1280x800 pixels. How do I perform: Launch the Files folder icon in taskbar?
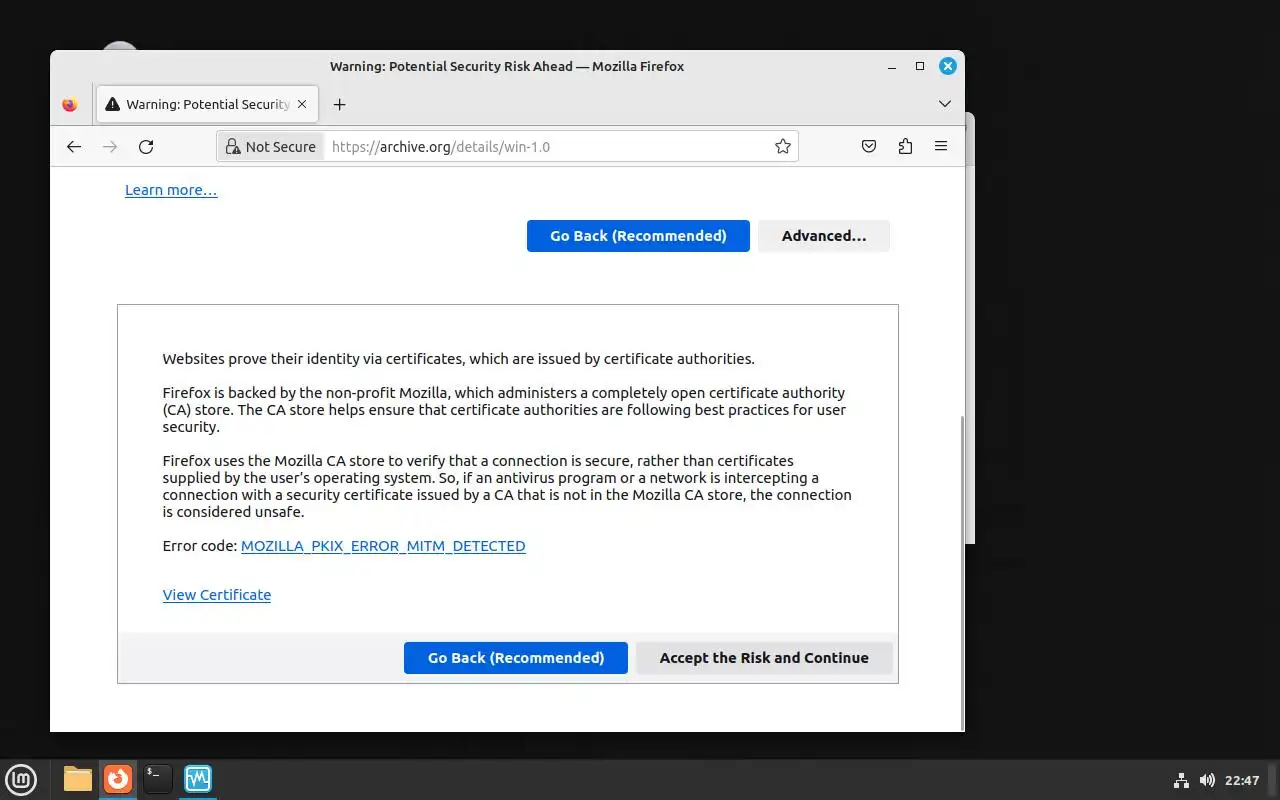[x=78, y=779]
